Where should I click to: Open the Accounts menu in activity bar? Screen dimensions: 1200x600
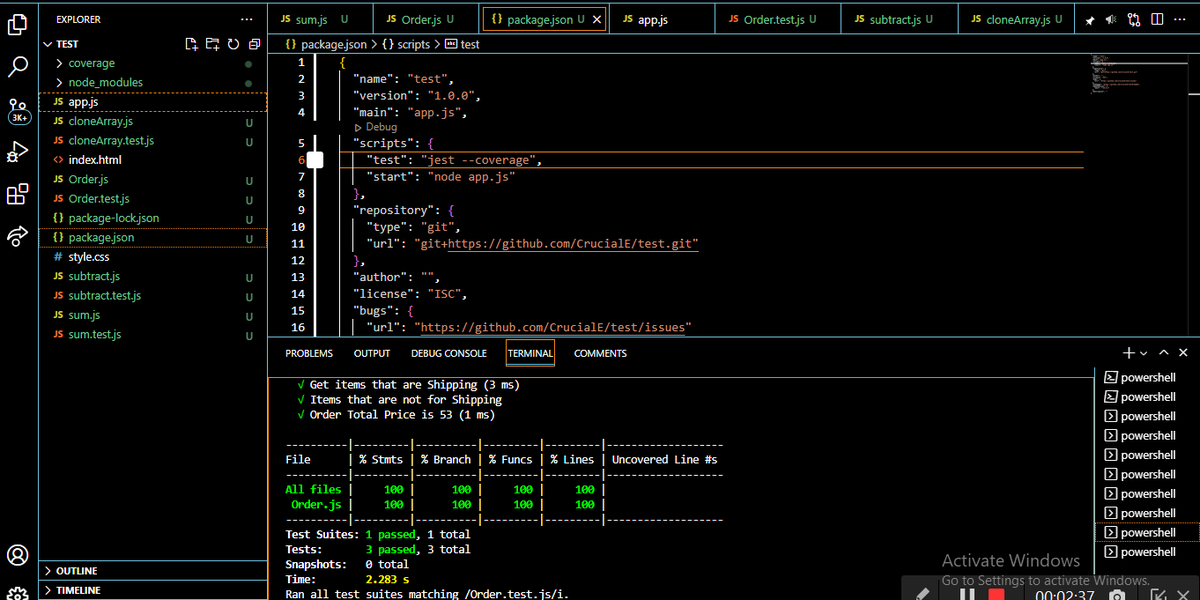17,555
